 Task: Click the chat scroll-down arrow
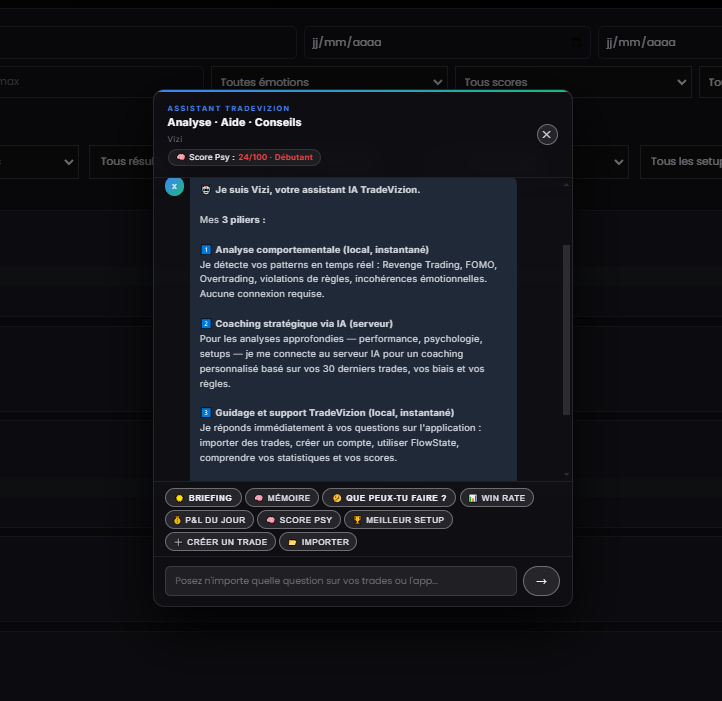(566, 474)
